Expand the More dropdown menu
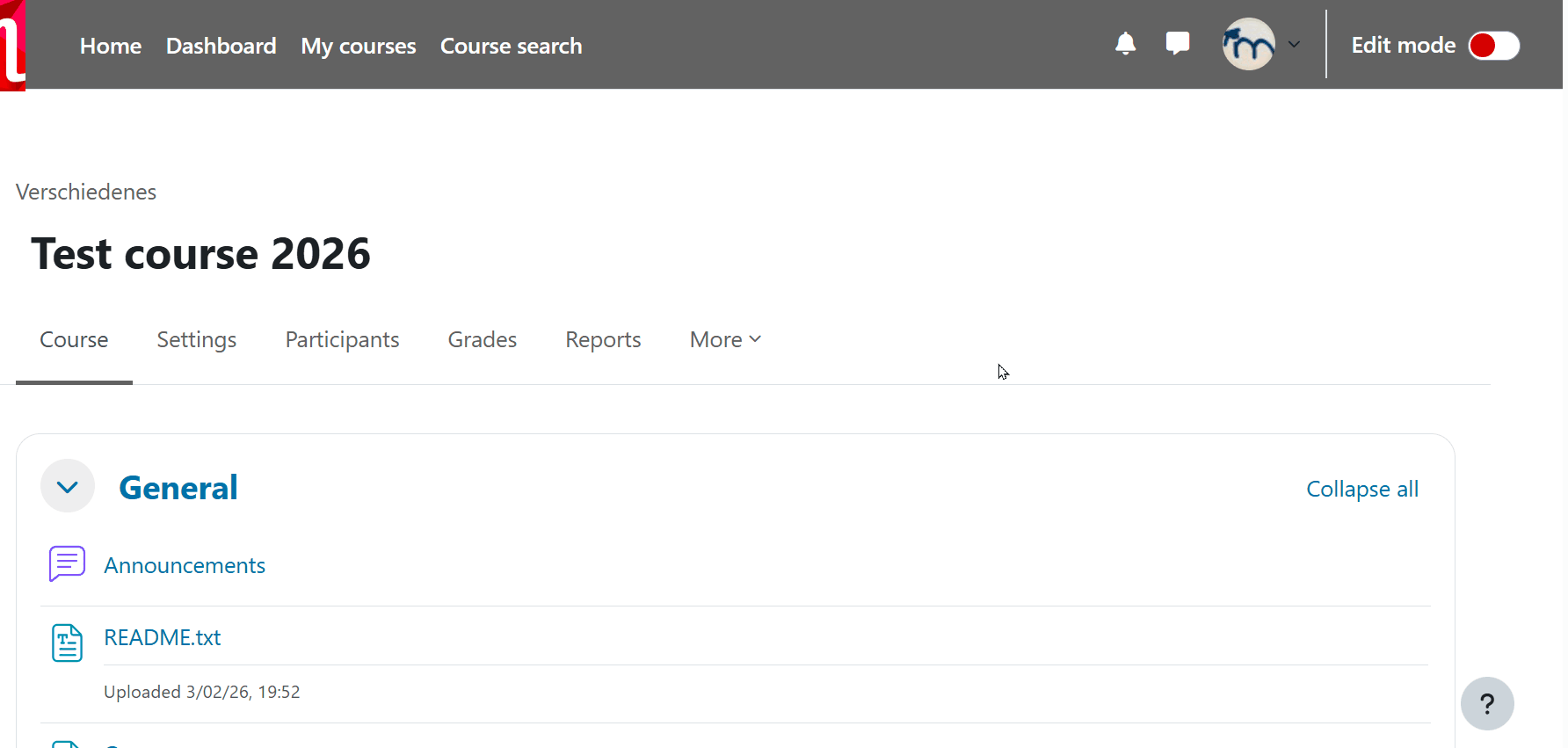The image size is (1568, 748). (725, 340)
